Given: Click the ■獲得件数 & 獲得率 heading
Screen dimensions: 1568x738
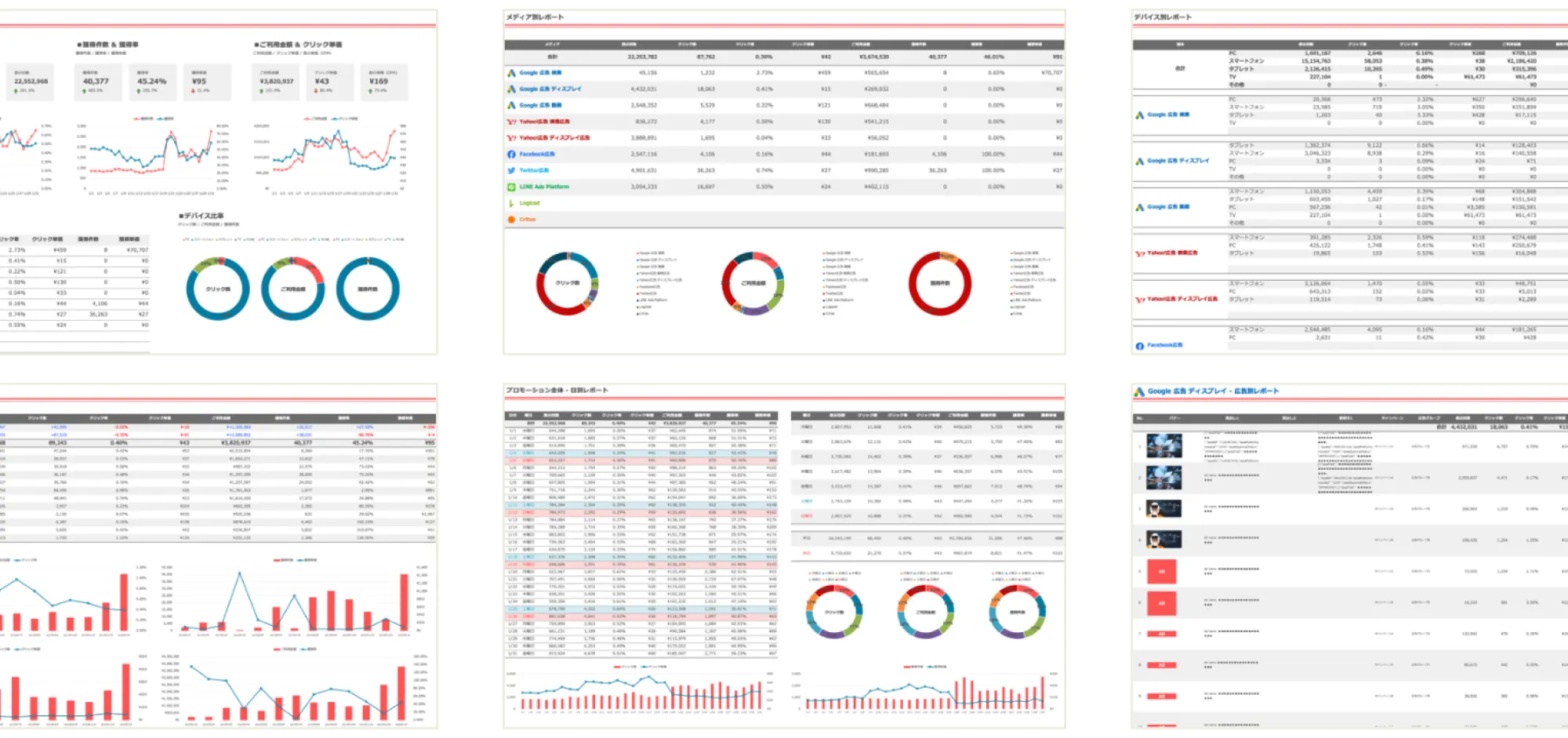Looking at the screenshot, I should [107, 45].
